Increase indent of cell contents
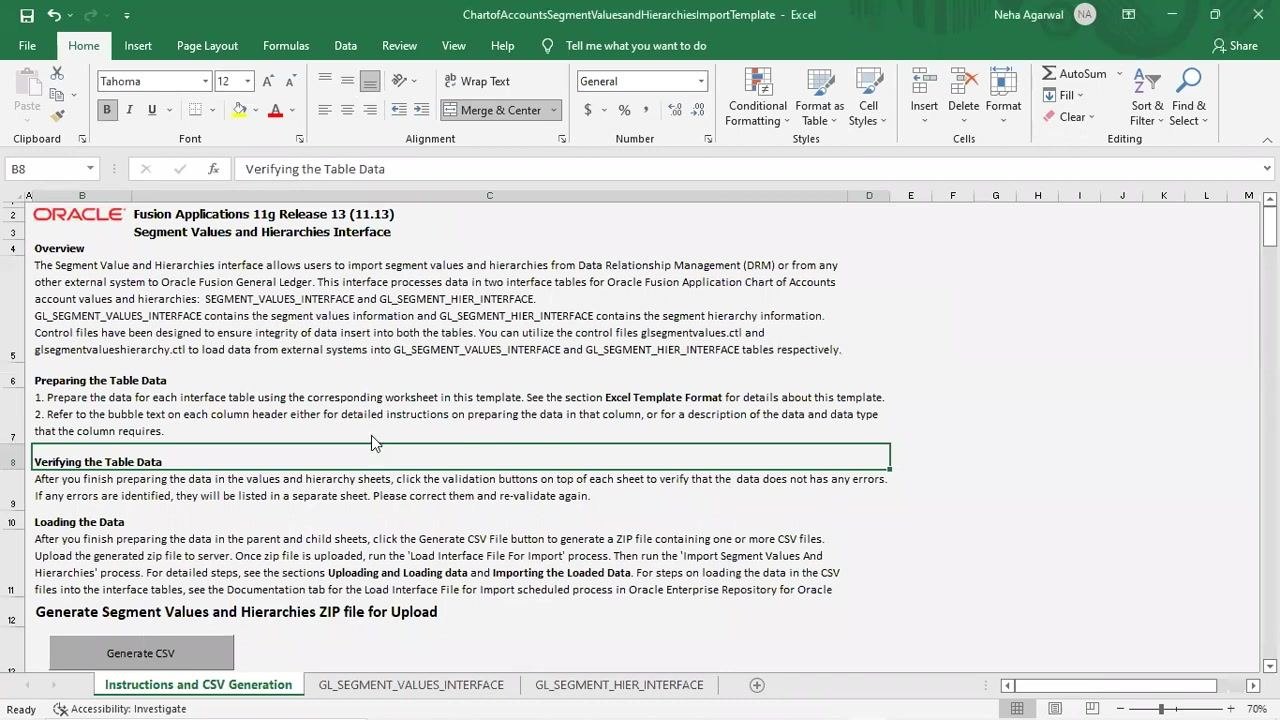The width and height of the screenshot is (1280, 720). 421,110
